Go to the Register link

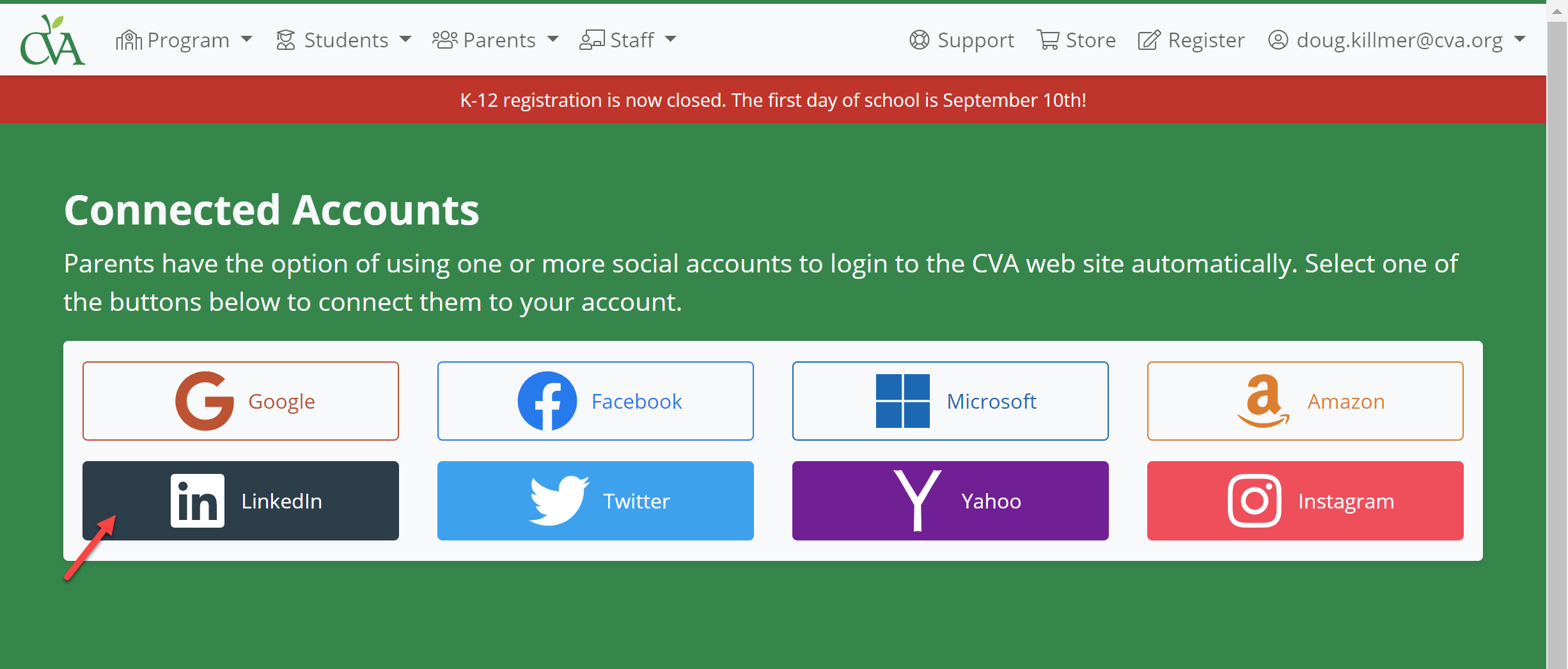tap(1191, 40)
